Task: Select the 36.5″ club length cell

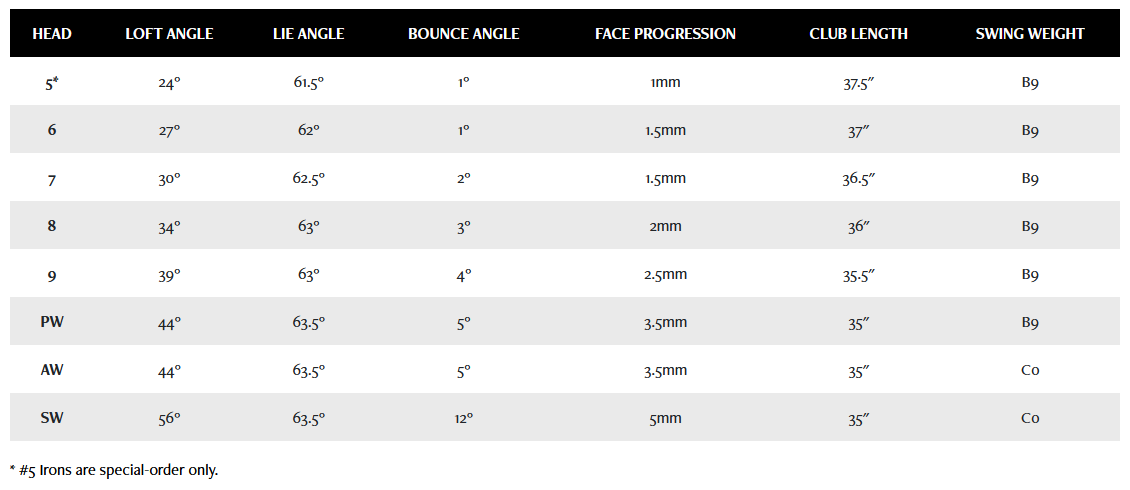Action: tap(858, 179)
